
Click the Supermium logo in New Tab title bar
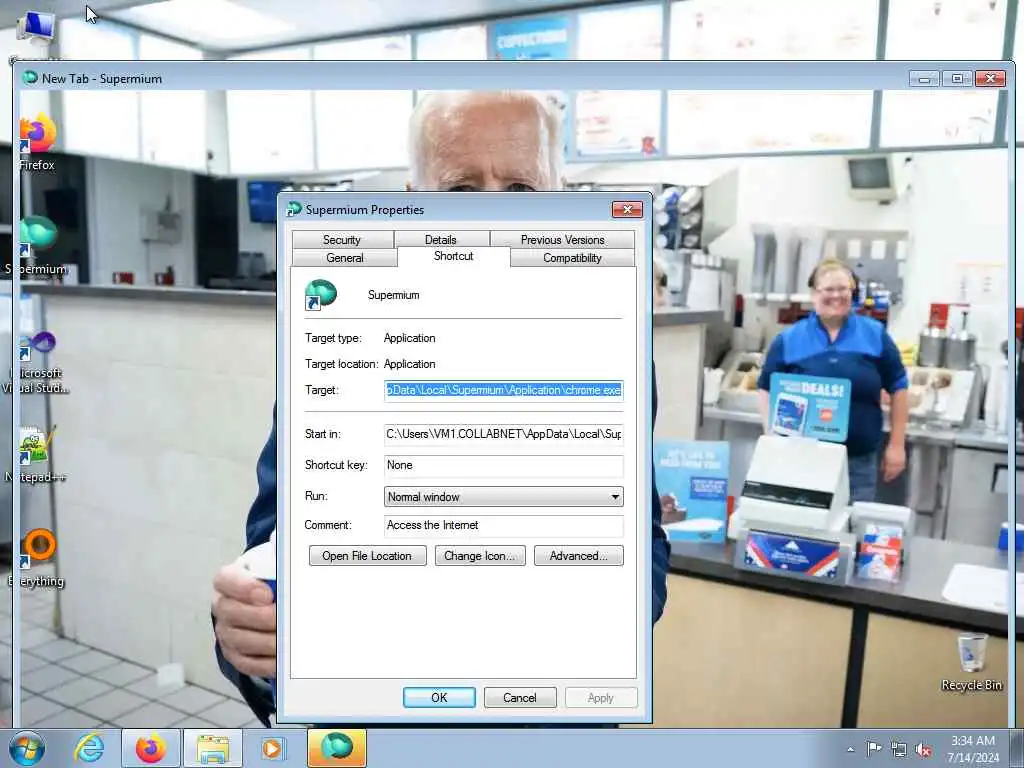30,78
